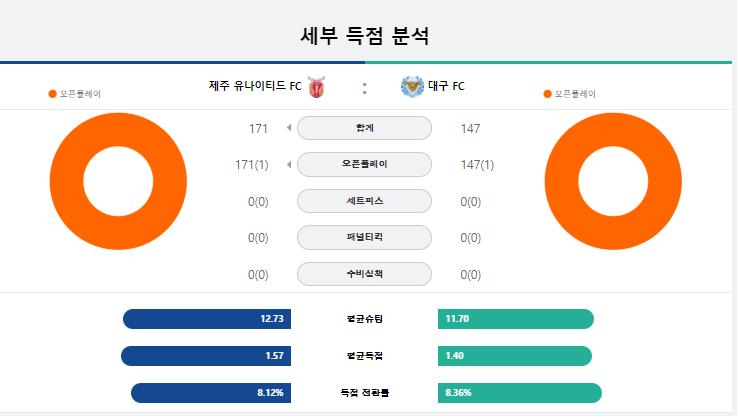The height and width of the screenshot is (416, 737).
Task: Click the 제주 유나이티드 FC team name
Action: [x=255, y=86]
